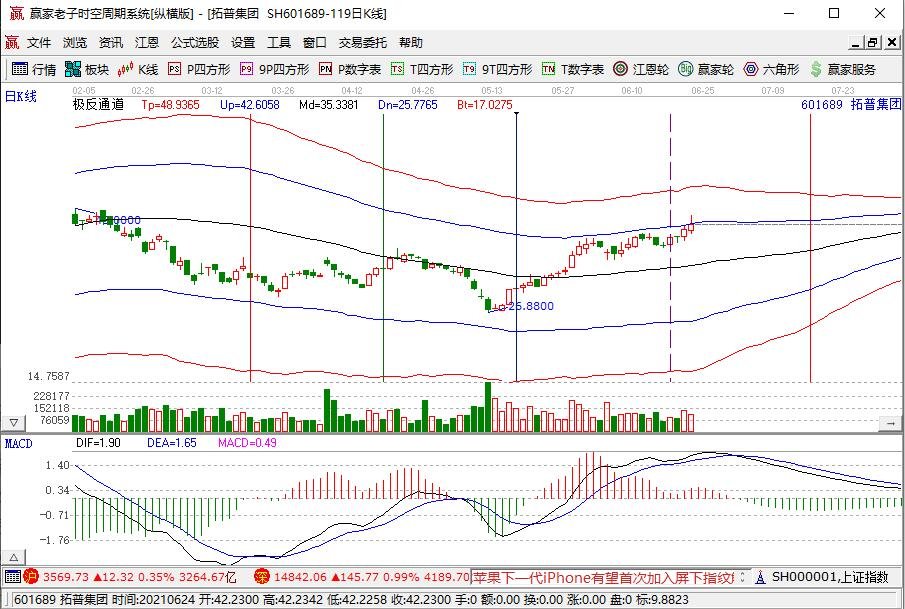Image resolution: width=905 pixels, height=609 pixels.
Task: Click the 05-13 date on time axis
Action: (492, 91)
